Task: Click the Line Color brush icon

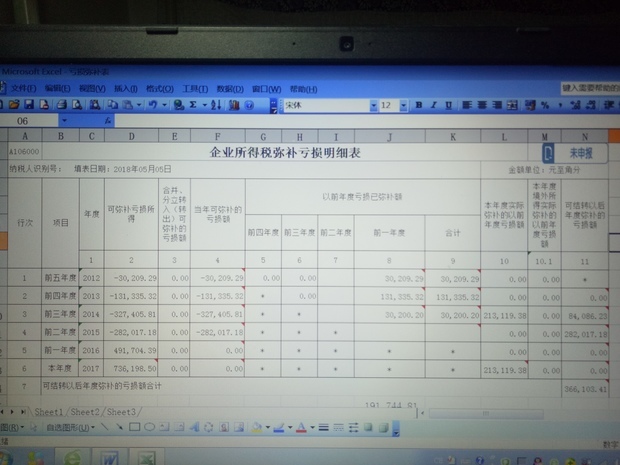Action: pyautogui.click(x=279, y=427)
